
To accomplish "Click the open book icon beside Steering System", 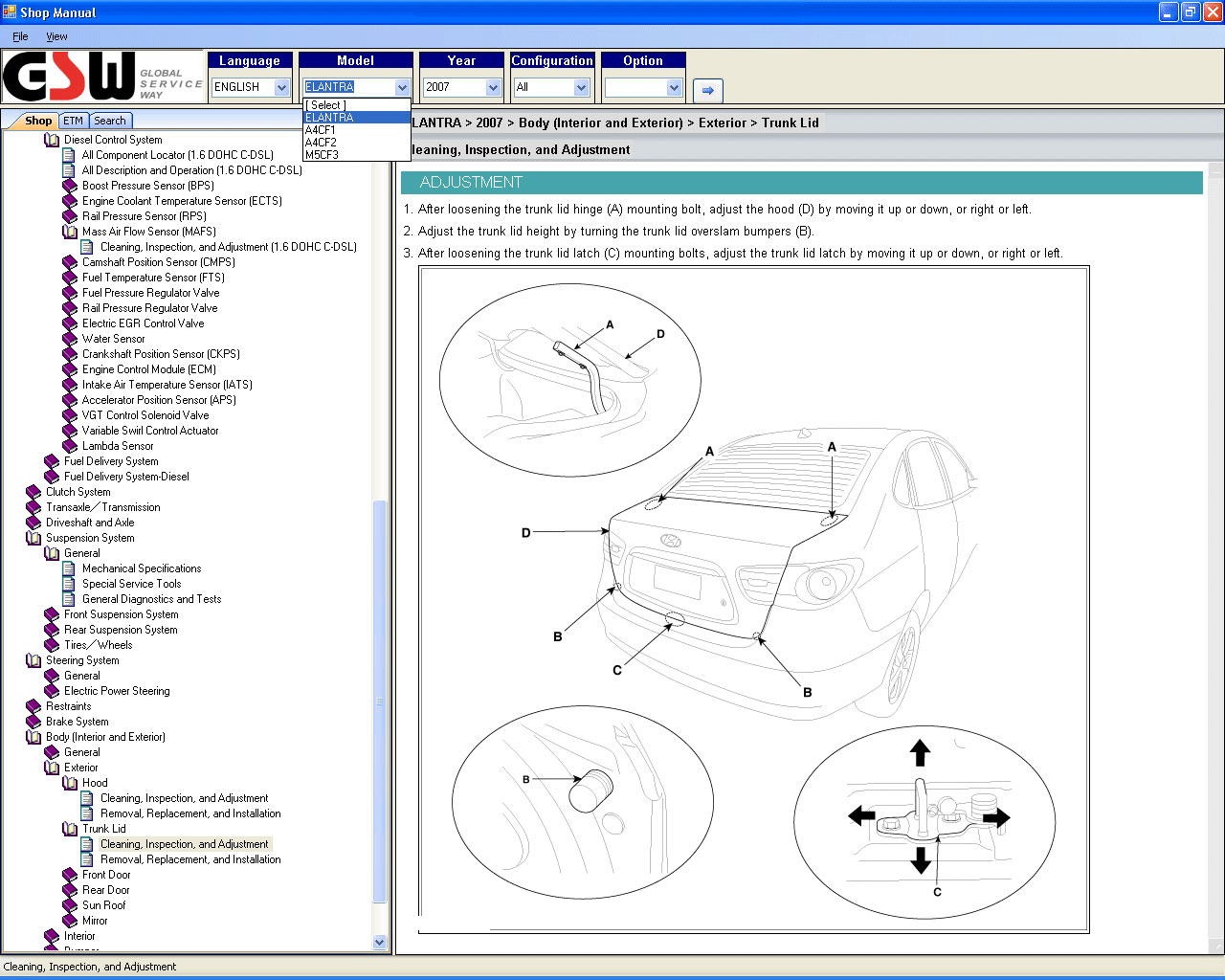I will coord(33,660).
